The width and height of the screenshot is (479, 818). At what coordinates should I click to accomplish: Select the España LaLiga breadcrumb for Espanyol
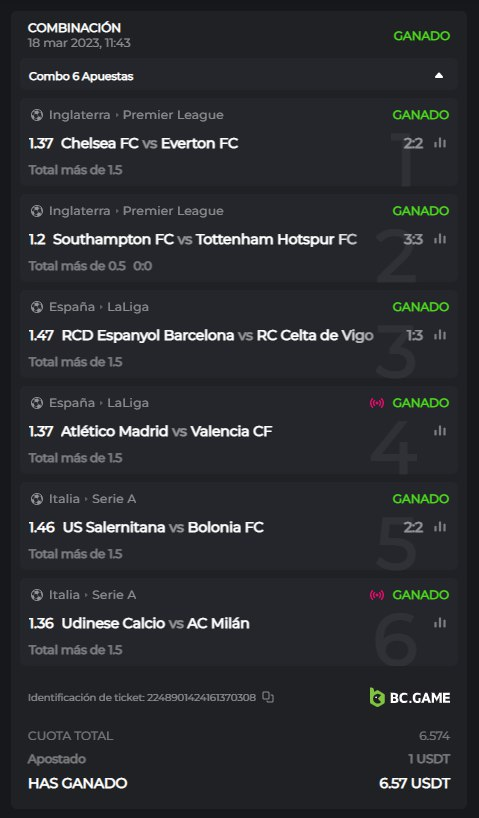click(99, 307)
